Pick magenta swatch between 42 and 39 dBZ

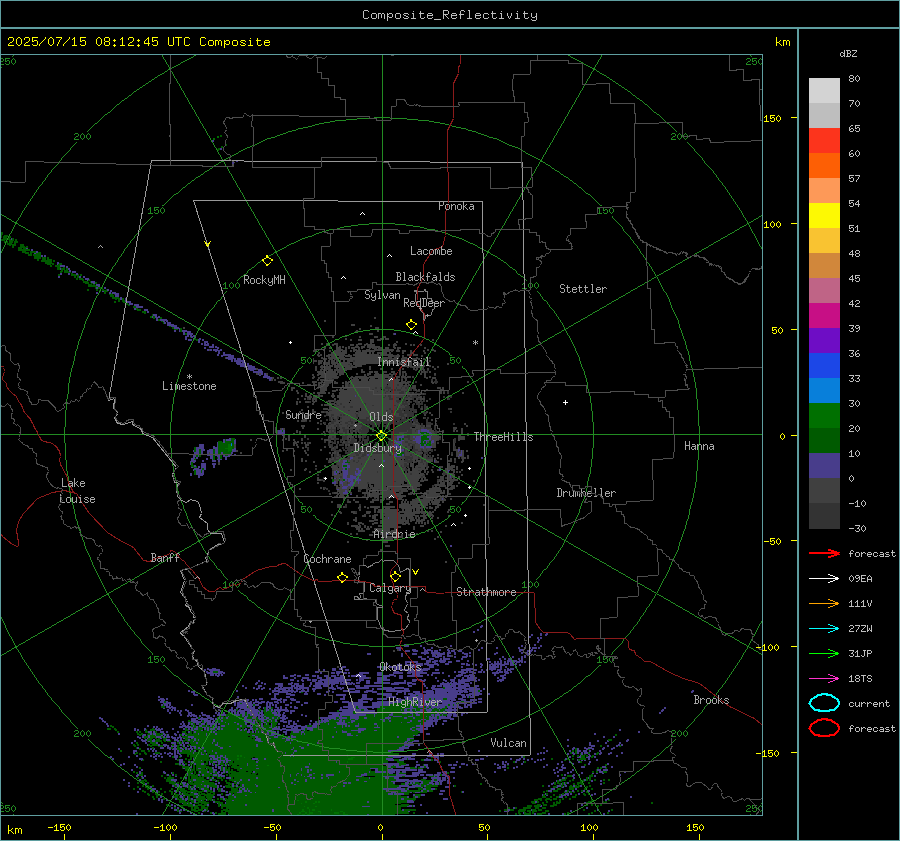pyautogui.click(x=824, y=315)
